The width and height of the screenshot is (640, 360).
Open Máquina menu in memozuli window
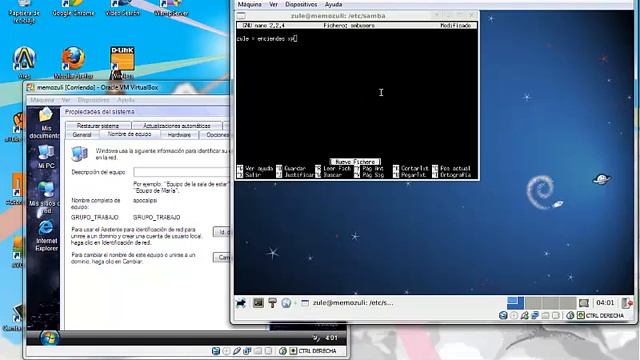pos(42,100)
